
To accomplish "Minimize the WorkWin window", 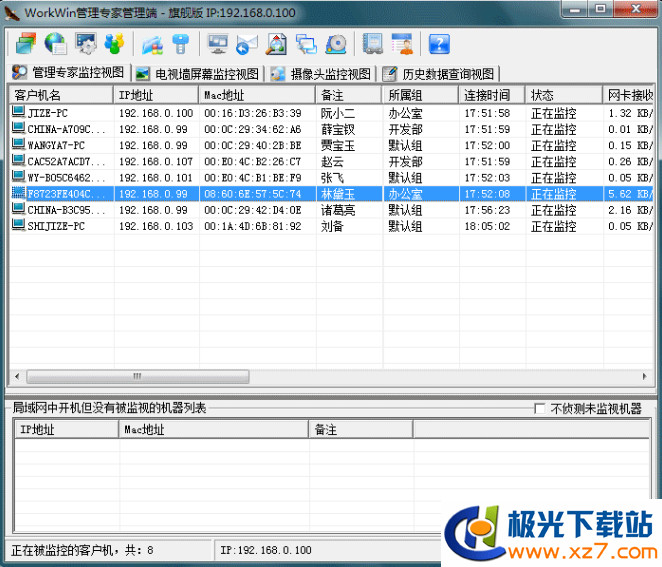I will coord(575,9).
